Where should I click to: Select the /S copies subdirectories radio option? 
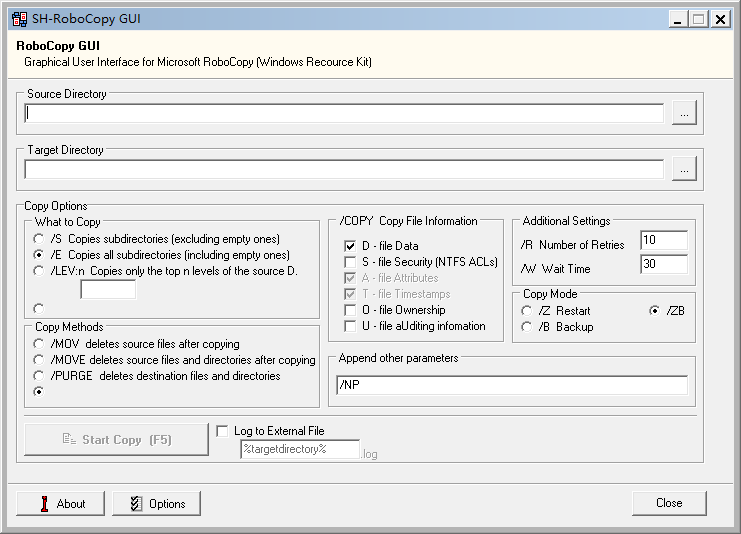tap(39, 239)
